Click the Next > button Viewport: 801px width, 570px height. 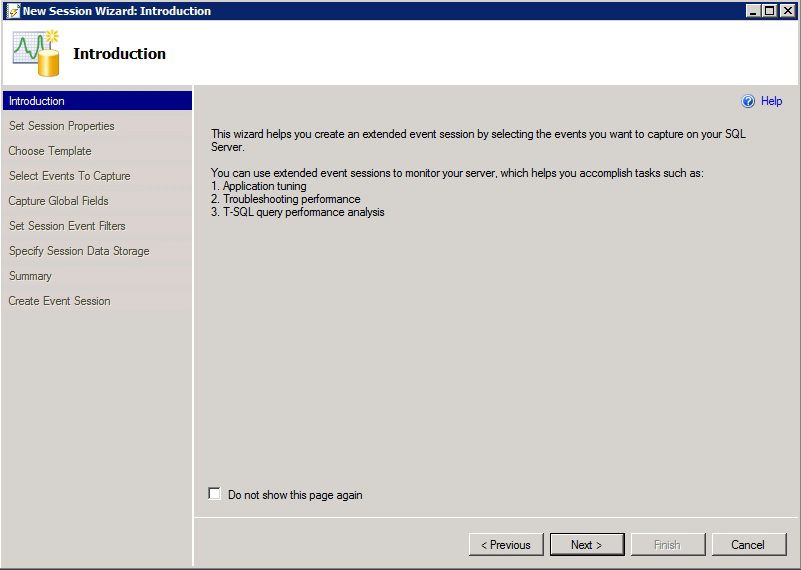point(587,544)
